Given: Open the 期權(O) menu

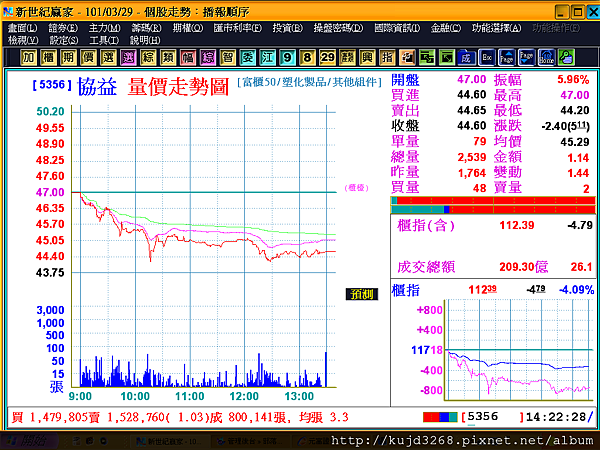Looking at the screenshot, I should 188,28.
